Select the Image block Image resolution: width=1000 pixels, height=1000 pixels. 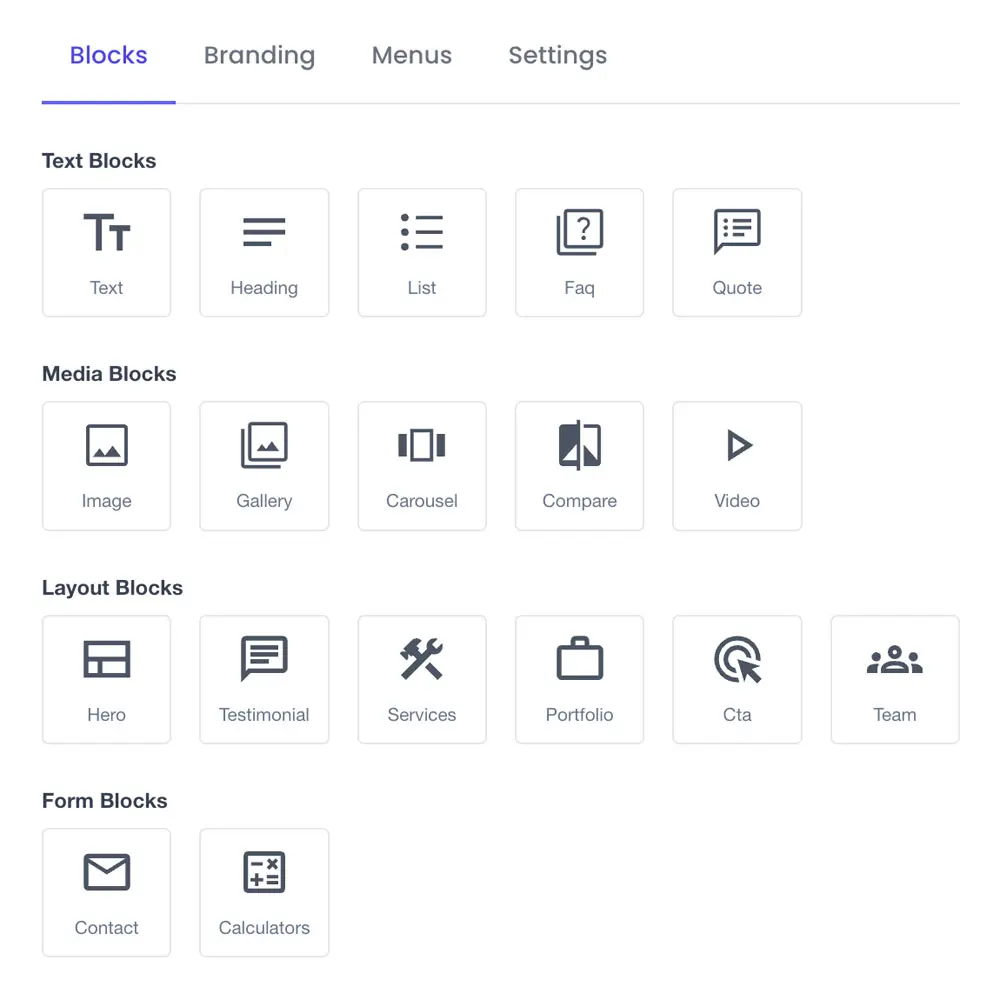coord(106,465)
